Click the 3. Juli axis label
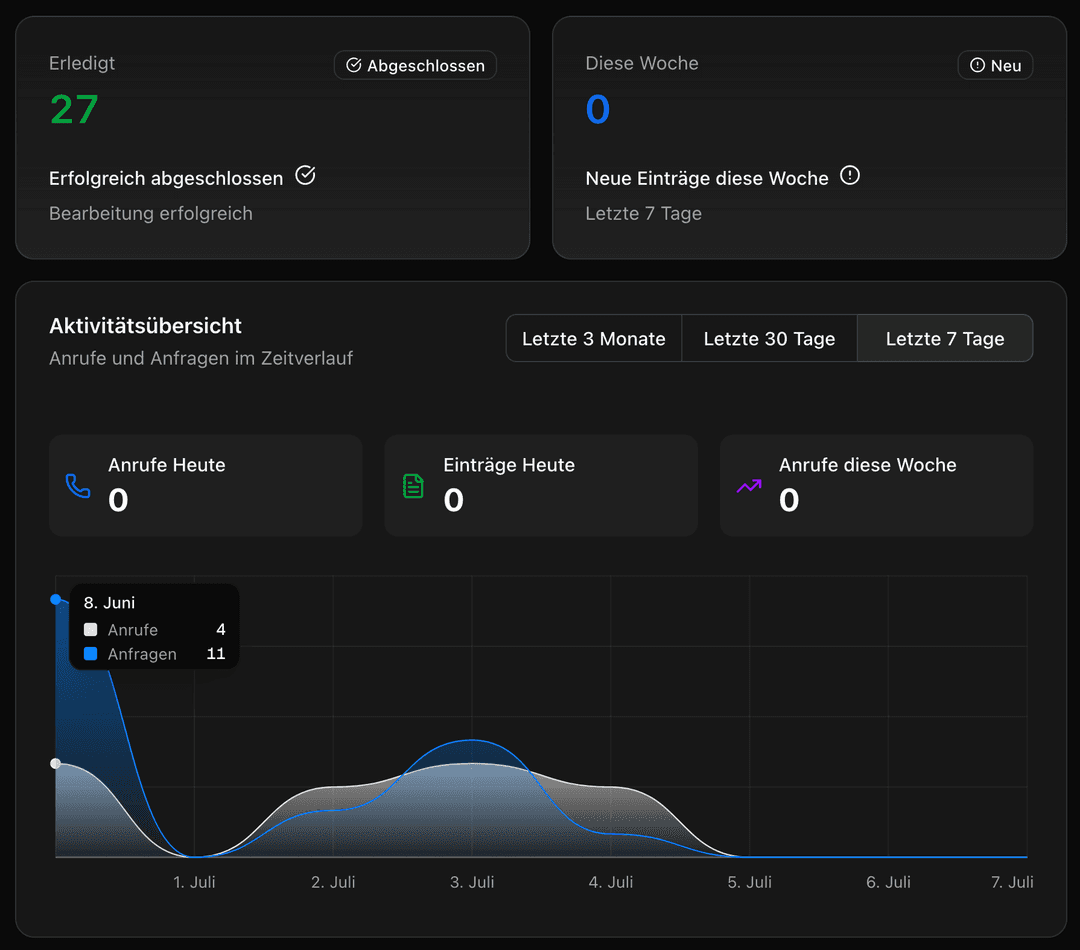Image resolution: width=1080 pixels, height=950 pixels. pyautogui.click(x=472, y=882)
